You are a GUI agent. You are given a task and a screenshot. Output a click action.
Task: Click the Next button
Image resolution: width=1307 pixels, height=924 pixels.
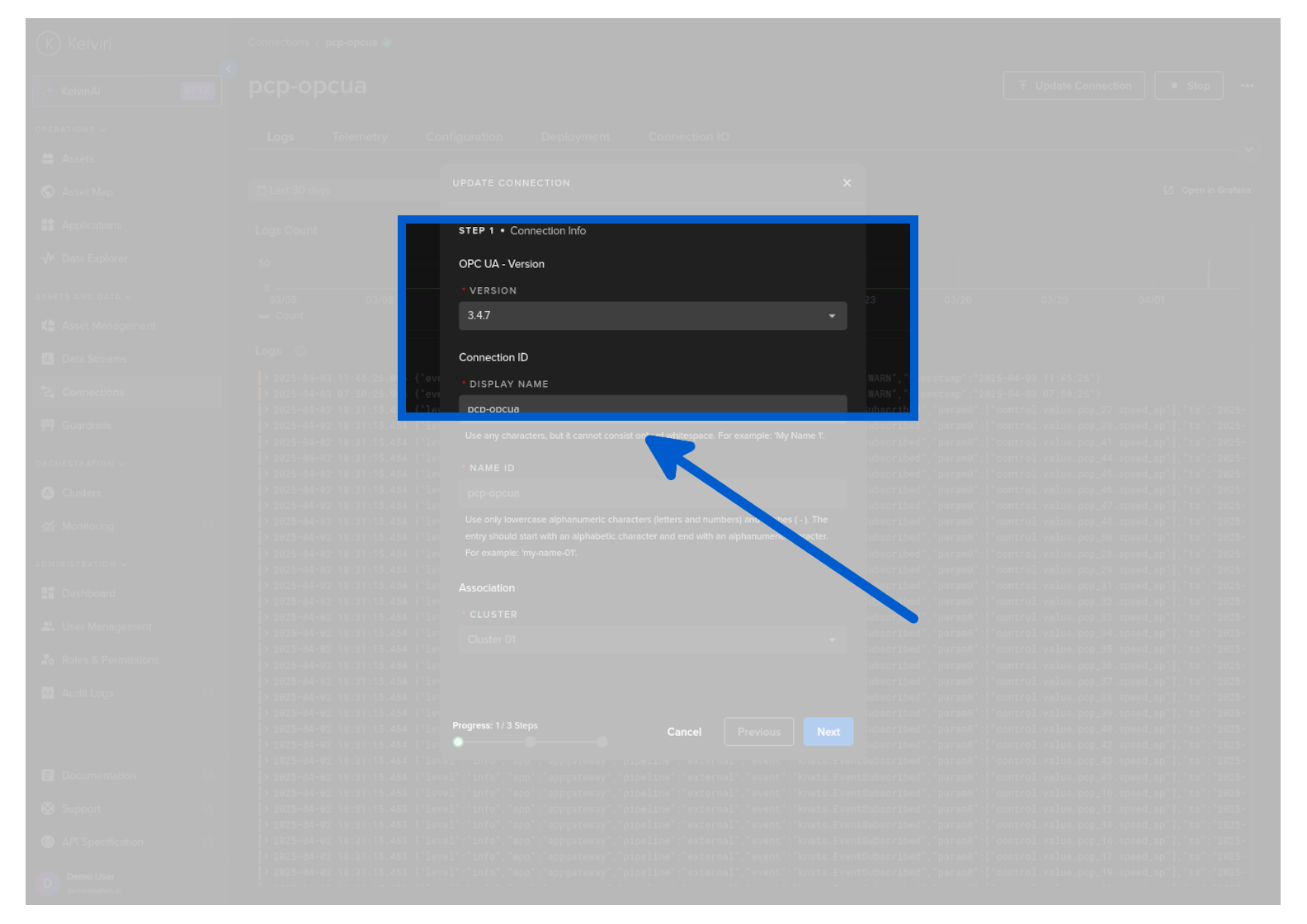828,732
